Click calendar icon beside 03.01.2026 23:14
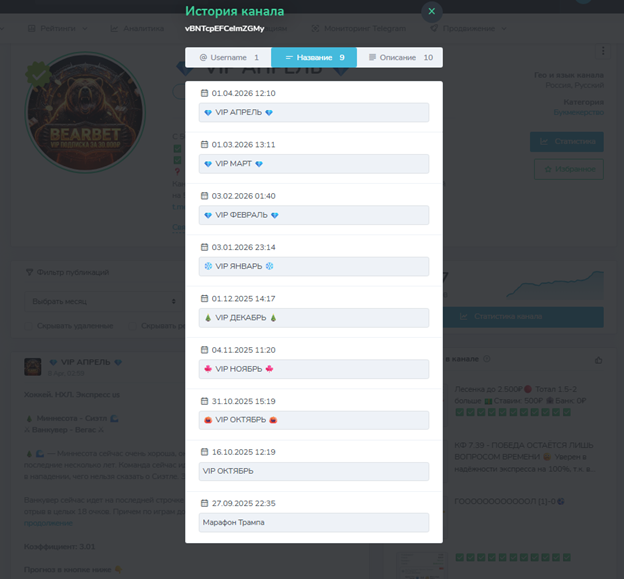Screen dimensions: 624x579 point(205,247)
